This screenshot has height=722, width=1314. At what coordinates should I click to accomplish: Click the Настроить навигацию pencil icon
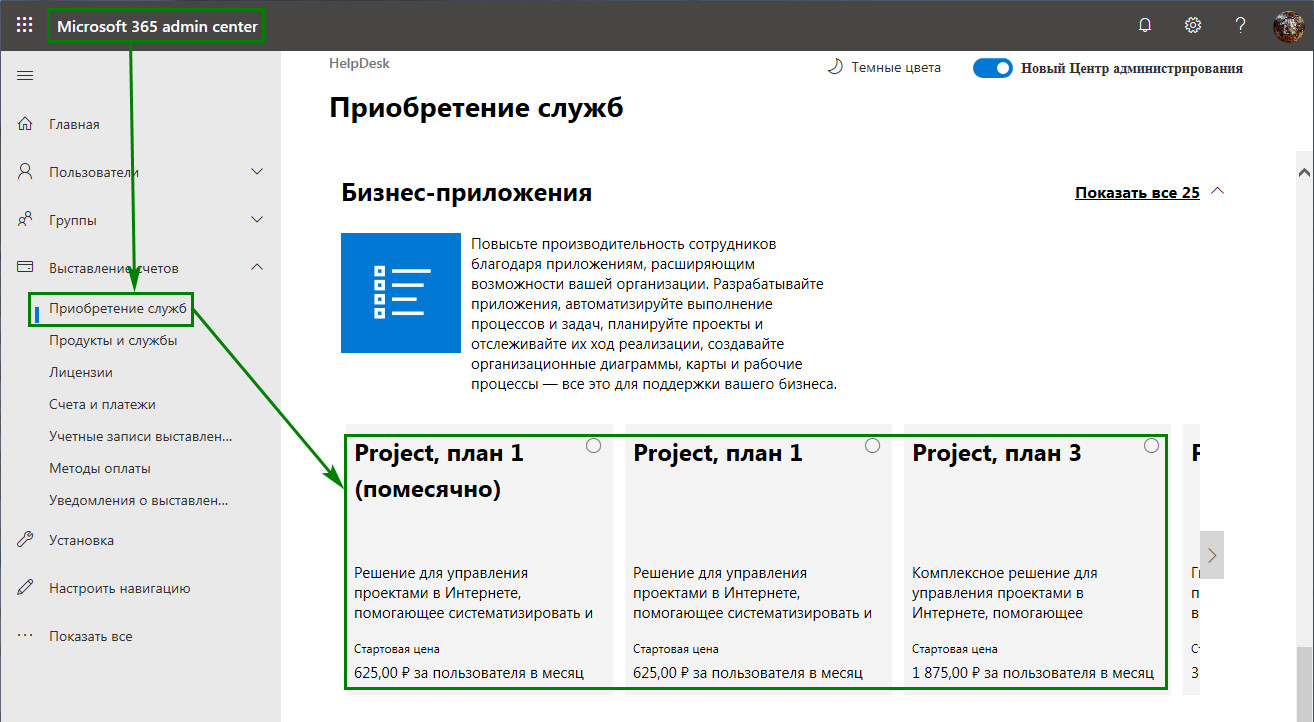pyautogui.click(x=26, y=588)
